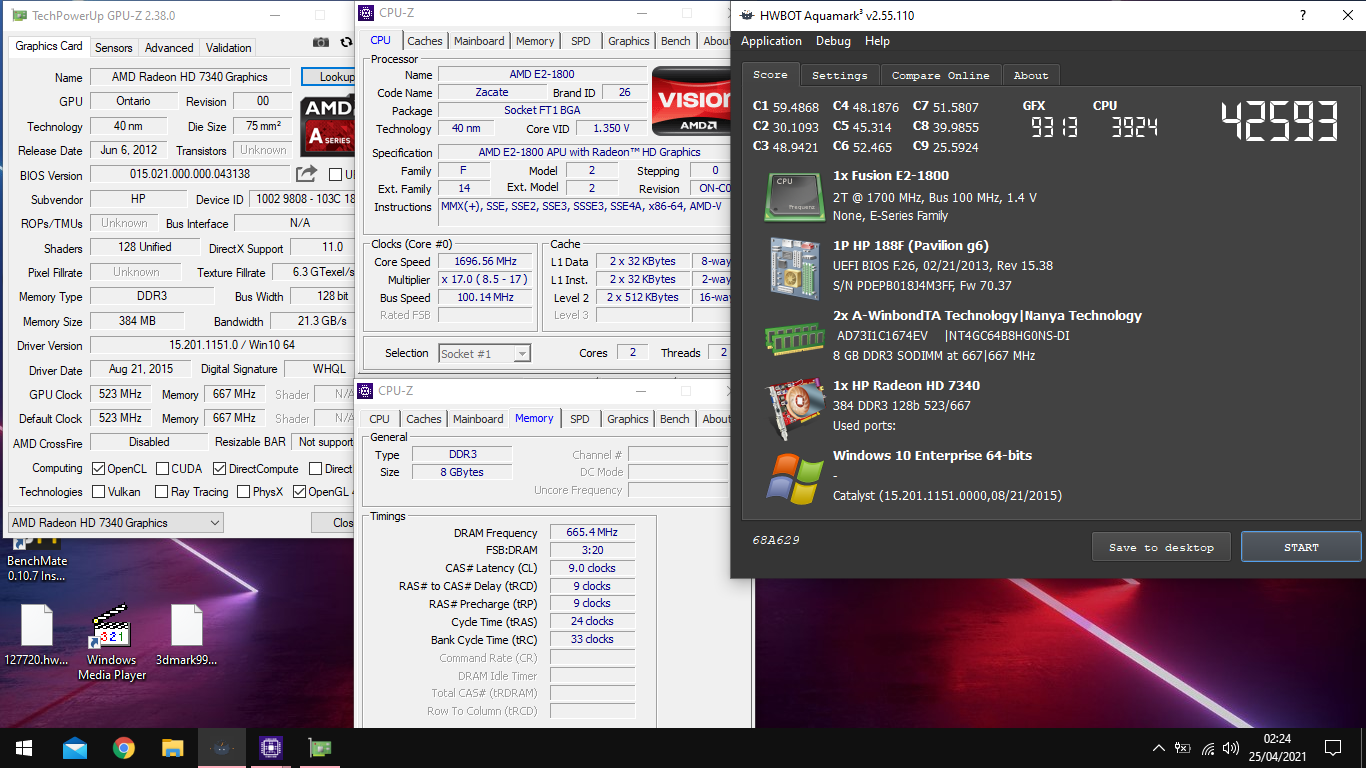Open the Graphics tab in lower CPU-Z window
The width and height of the screenshot is (1366, 768).
click(628, 419)
